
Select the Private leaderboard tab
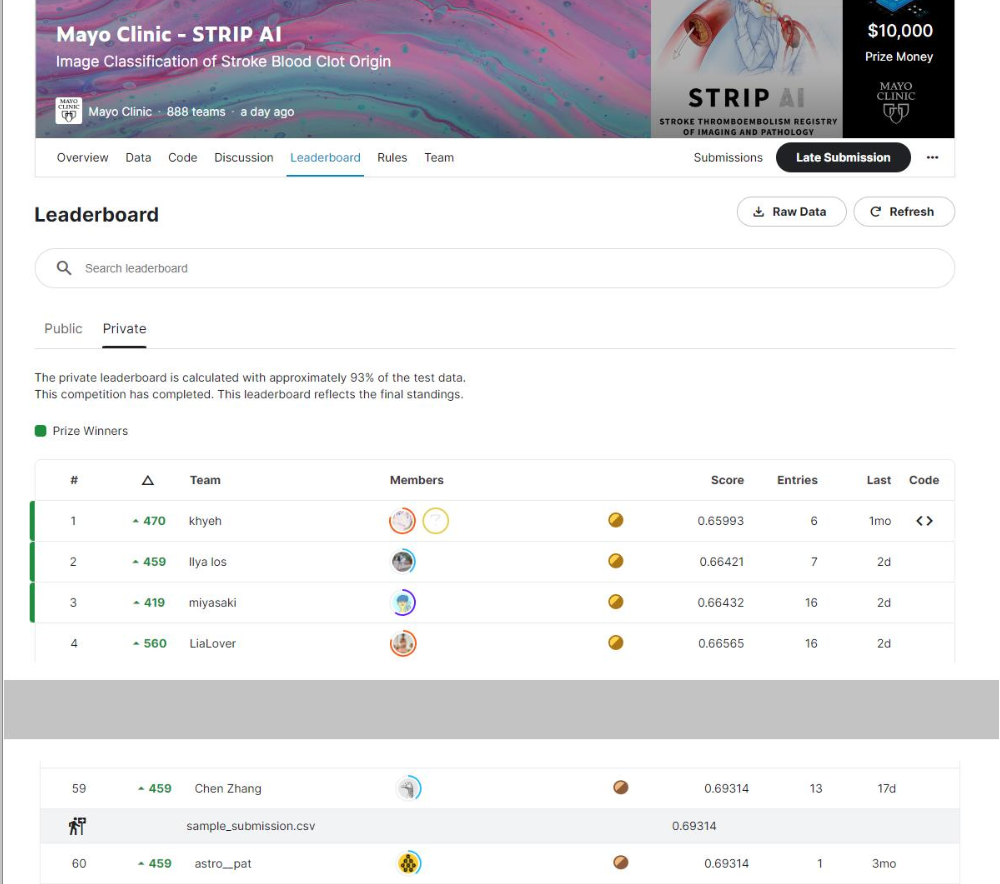click(x=124, y=328)
